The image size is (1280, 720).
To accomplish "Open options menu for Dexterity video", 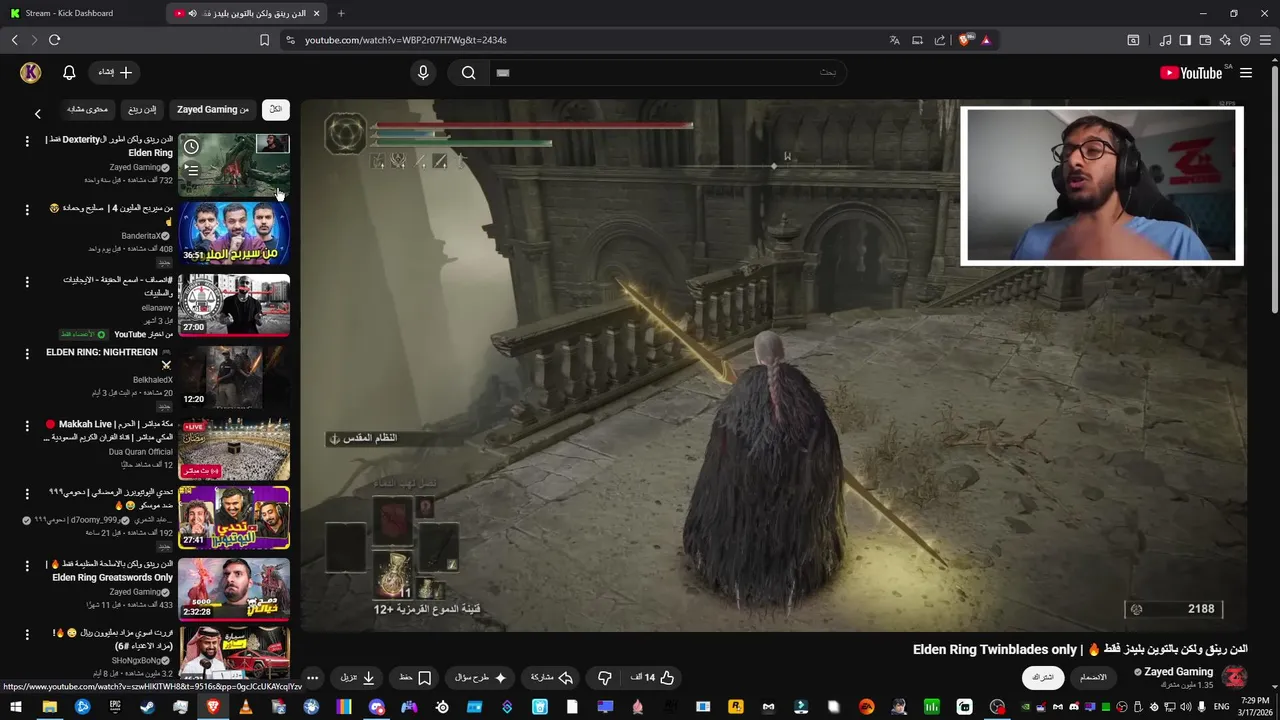I will 27,141.
